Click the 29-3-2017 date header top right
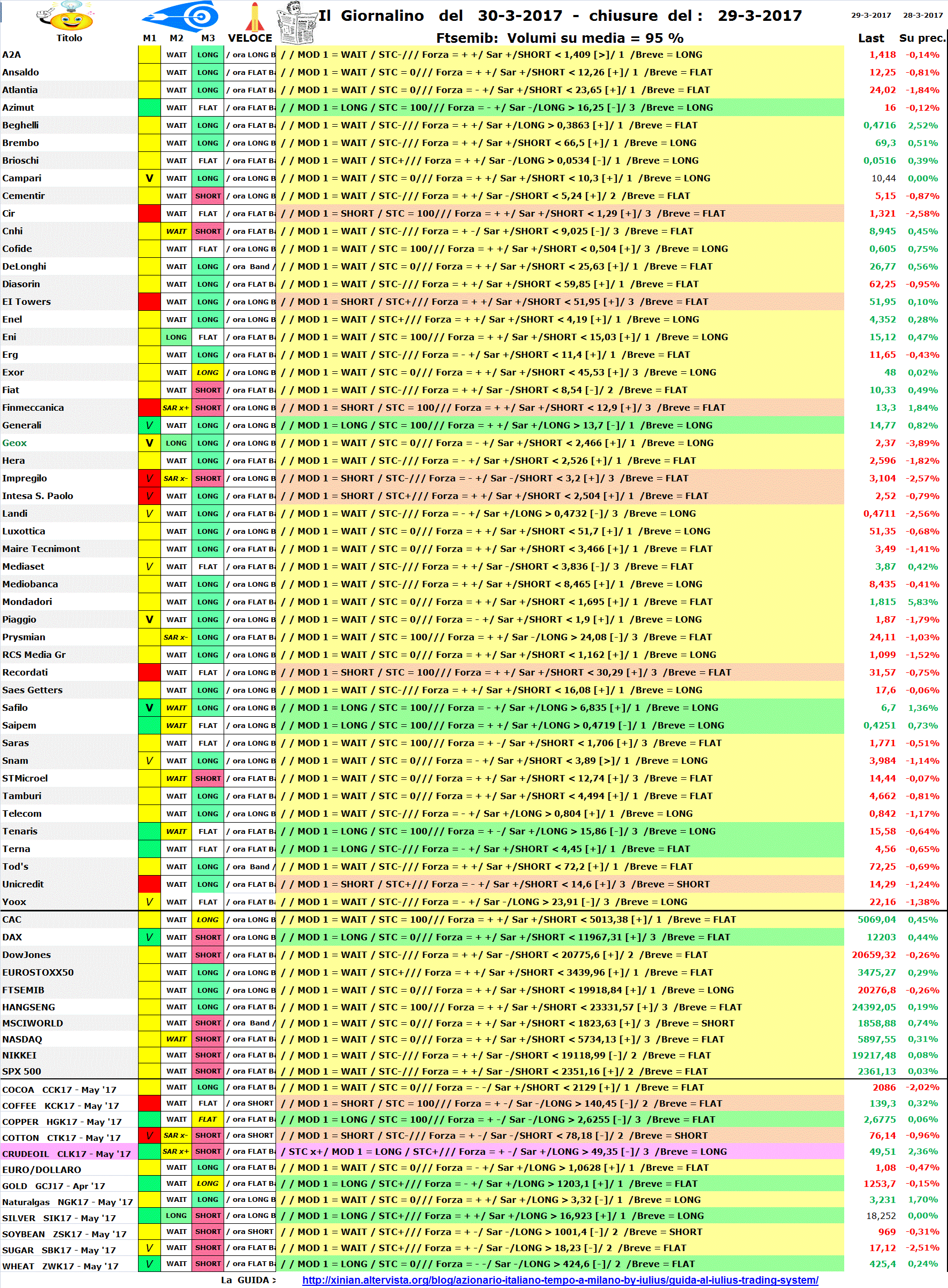Image resolution: width=948 pixels, height=1288 pixels. 870,15
